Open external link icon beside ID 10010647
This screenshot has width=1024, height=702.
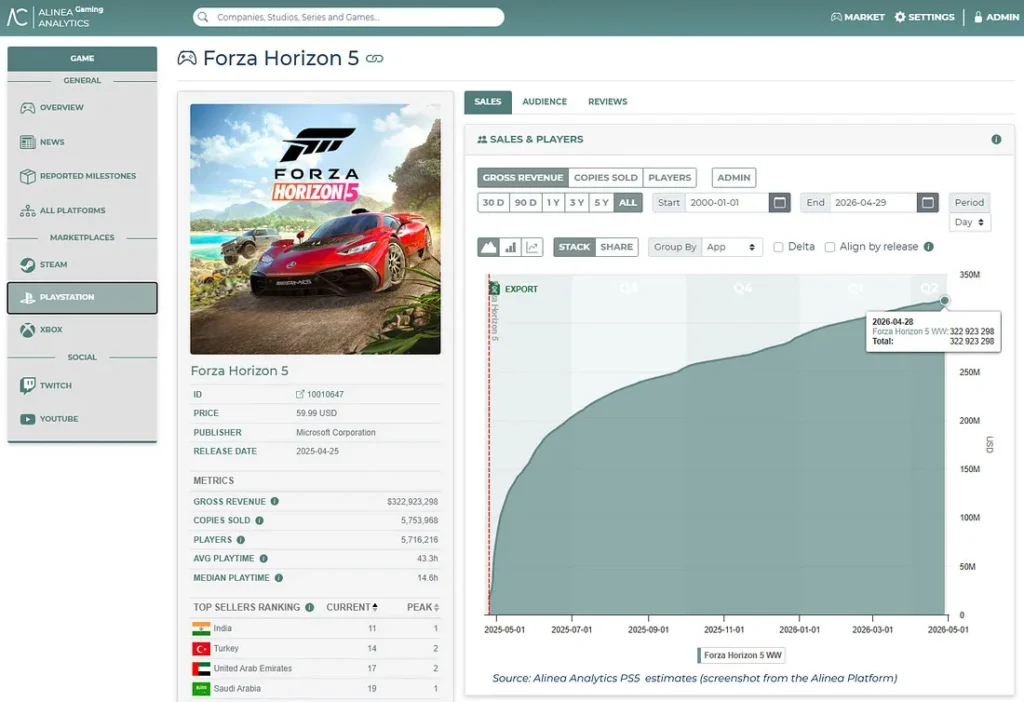[x=300, y=394]
